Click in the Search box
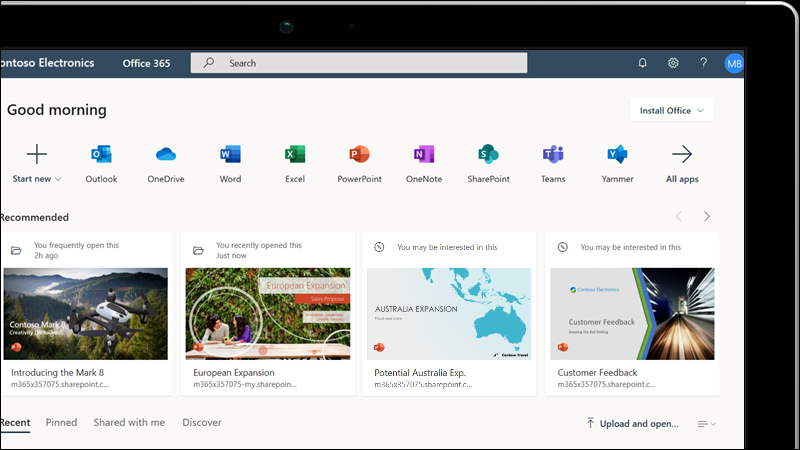 (360, 63)
